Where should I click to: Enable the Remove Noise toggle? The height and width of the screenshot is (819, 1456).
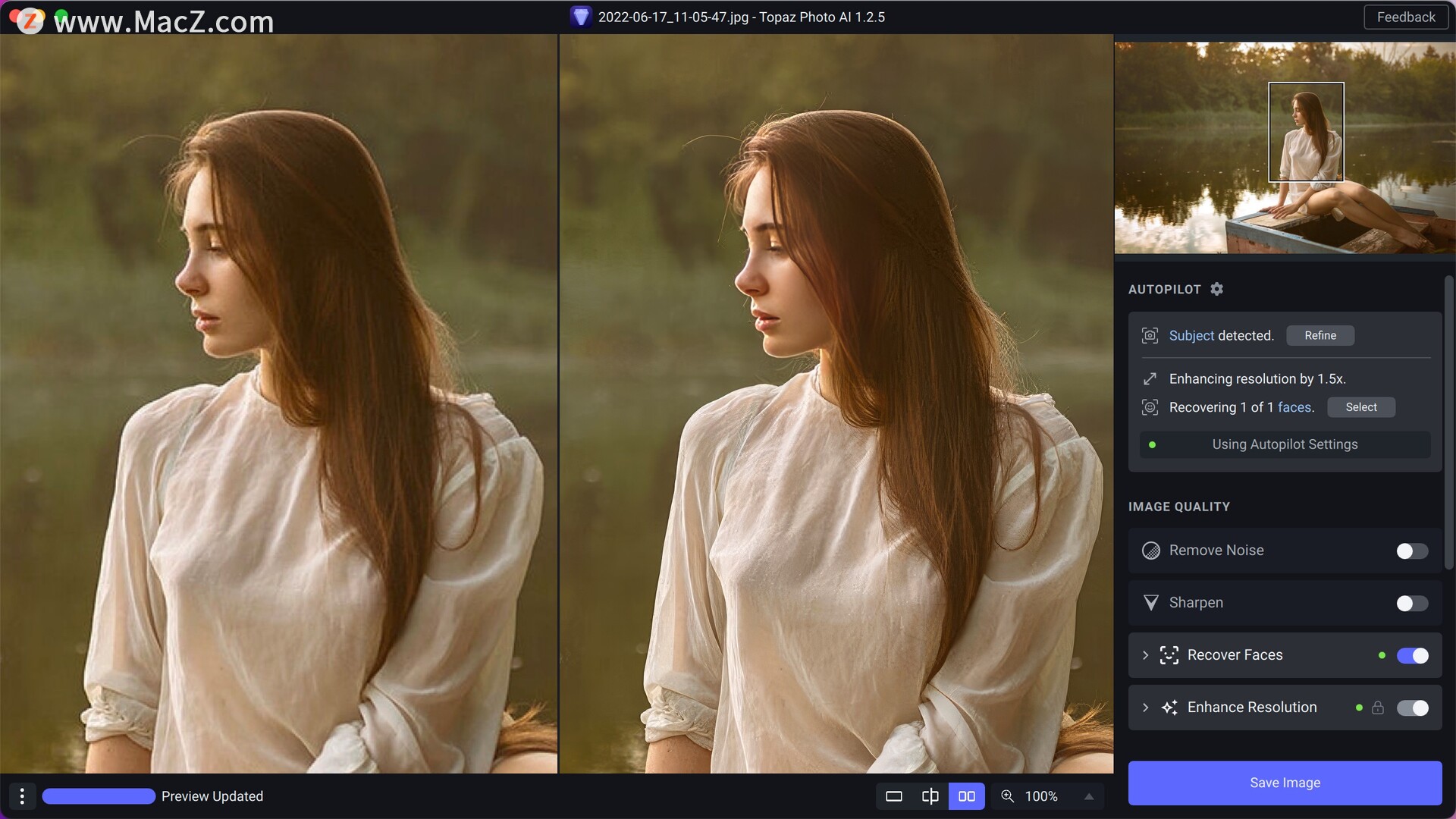[x=1412, y=551]
